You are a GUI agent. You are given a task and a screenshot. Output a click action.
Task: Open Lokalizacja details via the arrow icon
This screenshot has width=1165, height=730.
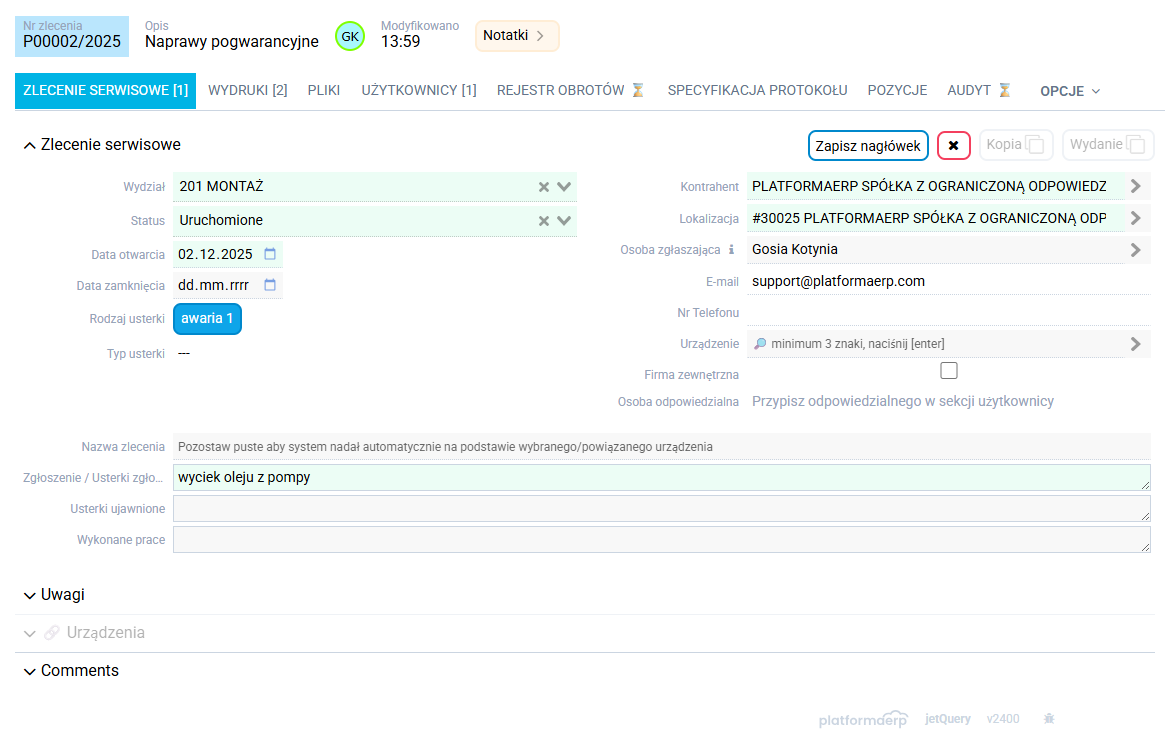[x=1136, y=217]
